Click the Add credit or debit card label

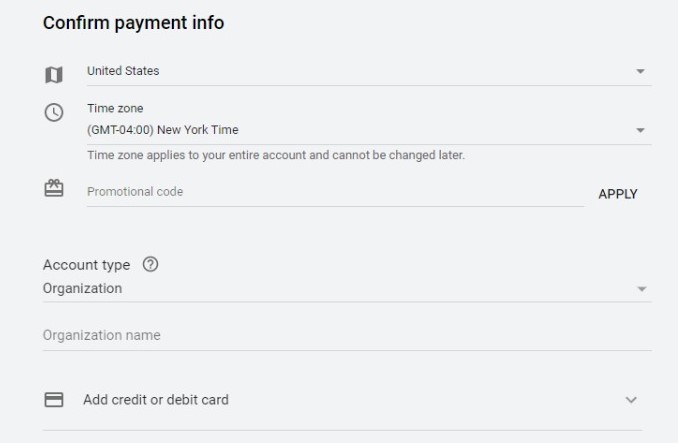pyautogui.click(x=156, y=399)
